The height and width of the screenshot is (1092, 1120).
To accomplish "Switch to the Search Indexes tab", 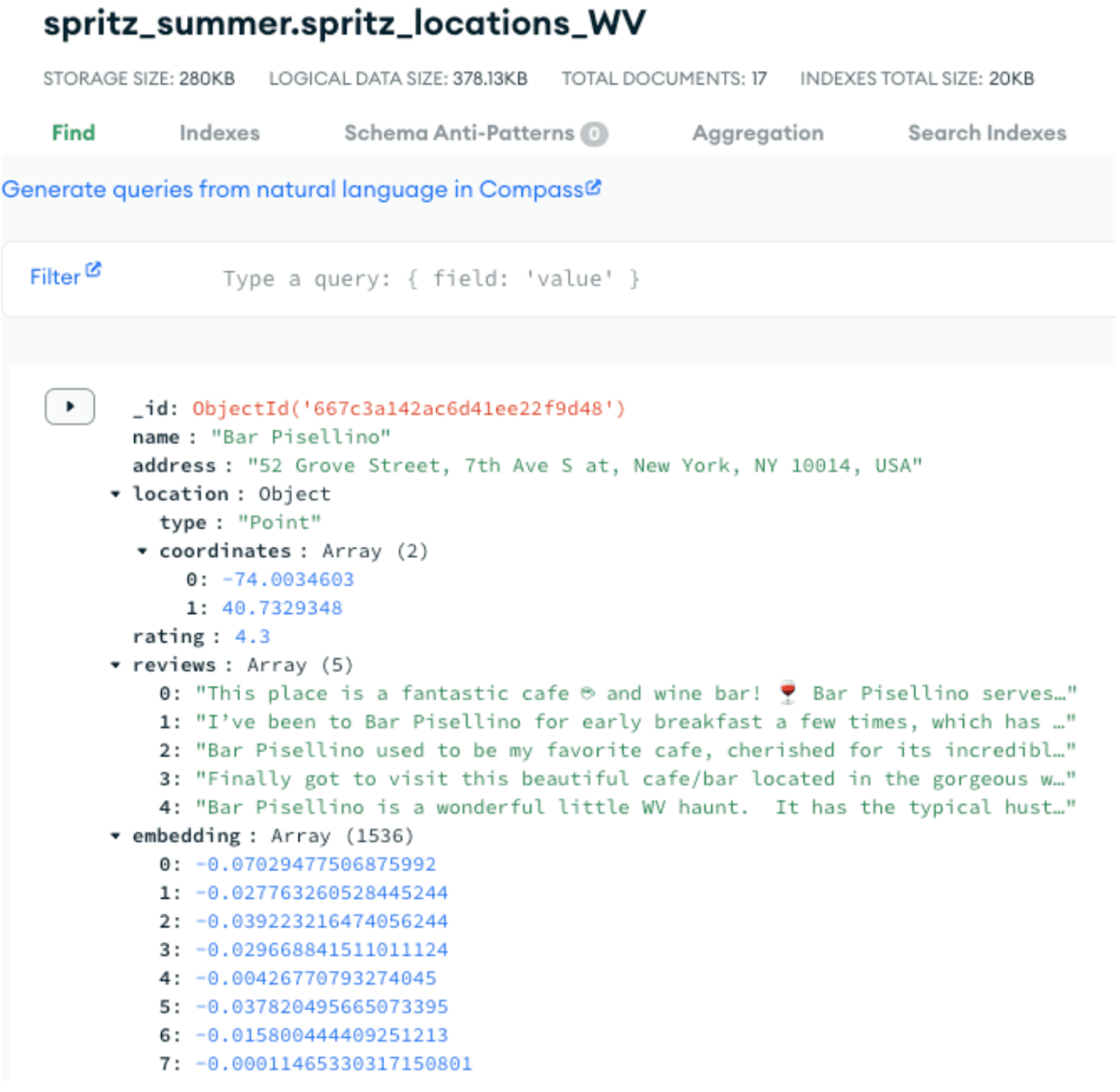I will coord(987,133).
